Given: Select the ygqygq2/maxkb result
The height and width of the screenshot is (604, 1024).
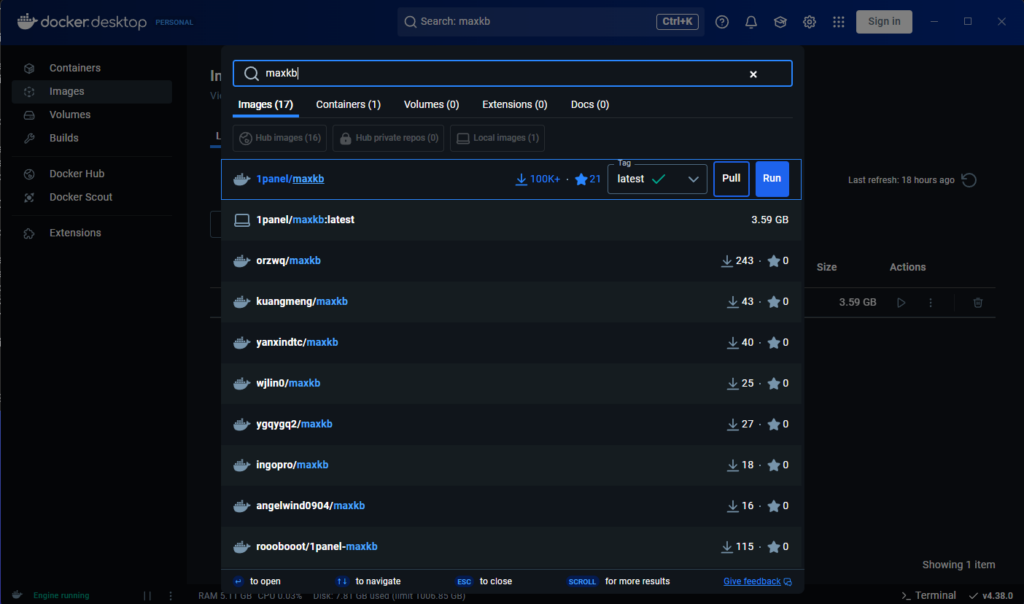Looking at the screenshot, I should pos(511,424).
